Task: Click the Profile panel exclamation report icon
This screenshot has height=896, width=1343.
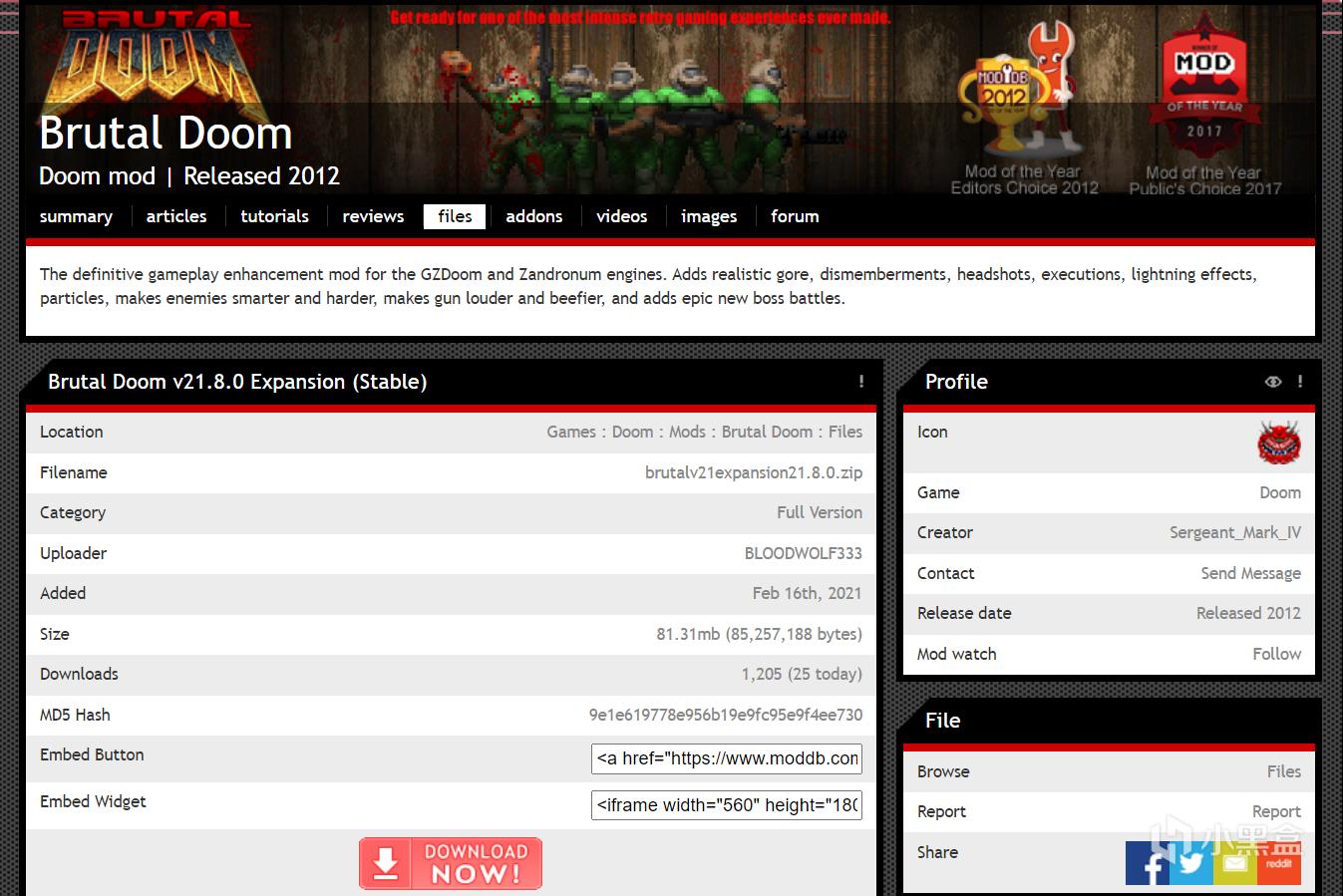Action: coord(1299,382)
